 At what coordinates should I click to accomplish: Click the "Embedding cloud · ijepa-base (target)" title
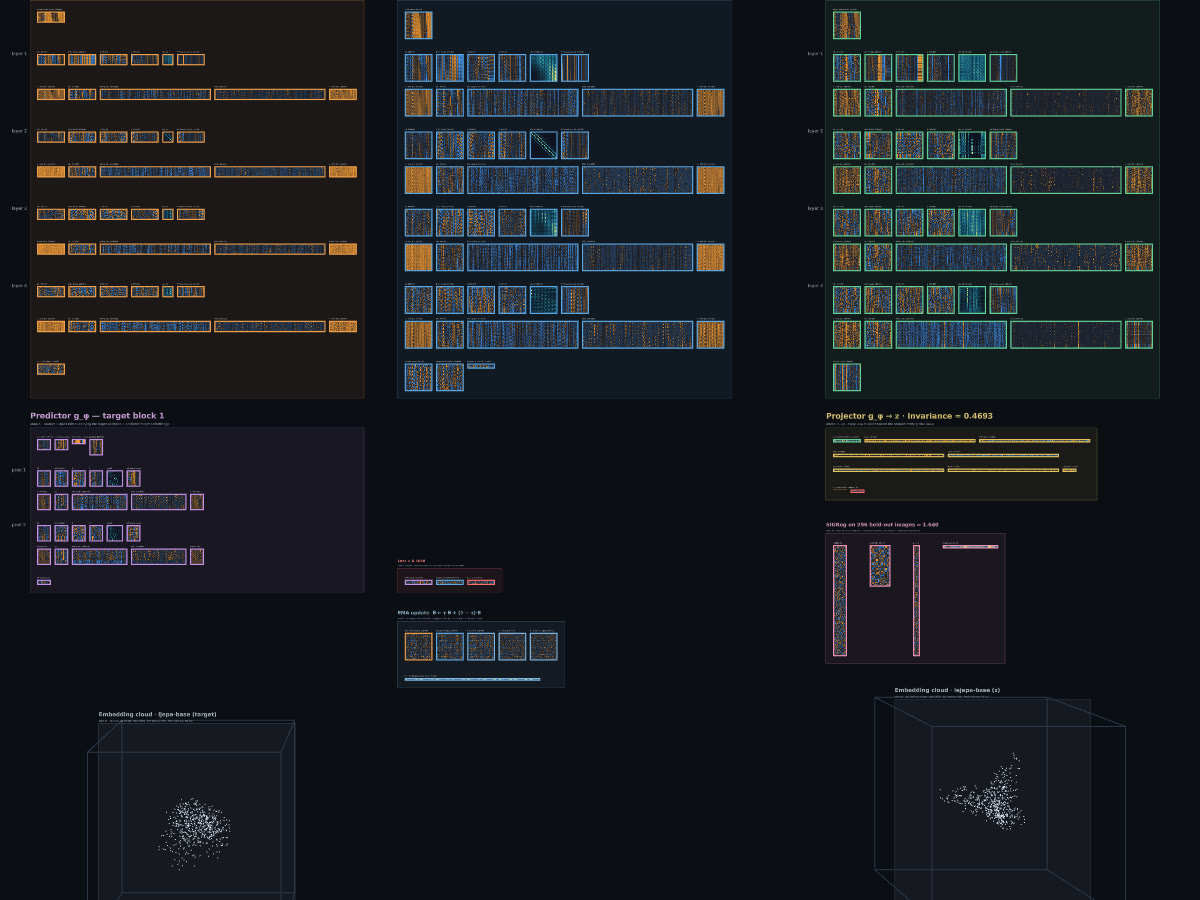tap(157, 714)
